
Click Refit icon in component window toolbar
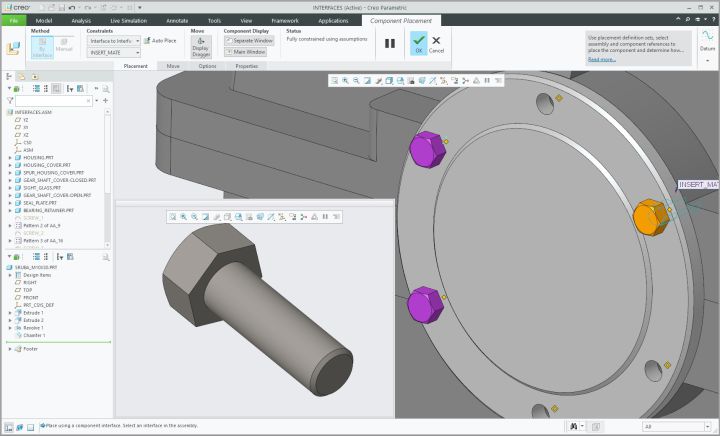click(x=173, y=217)
